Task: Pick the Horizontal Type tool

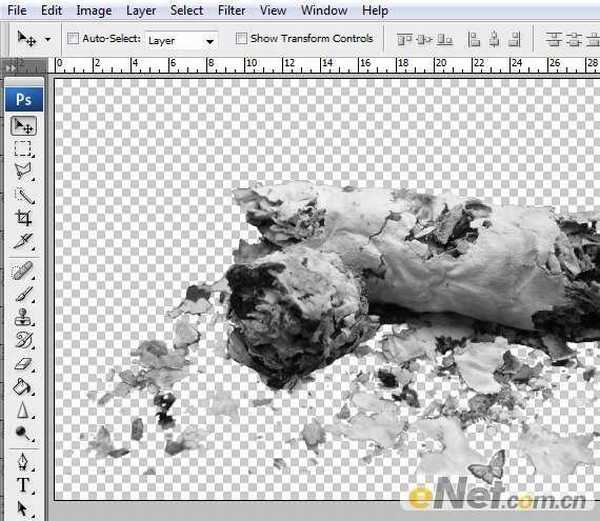Action: 23,487
